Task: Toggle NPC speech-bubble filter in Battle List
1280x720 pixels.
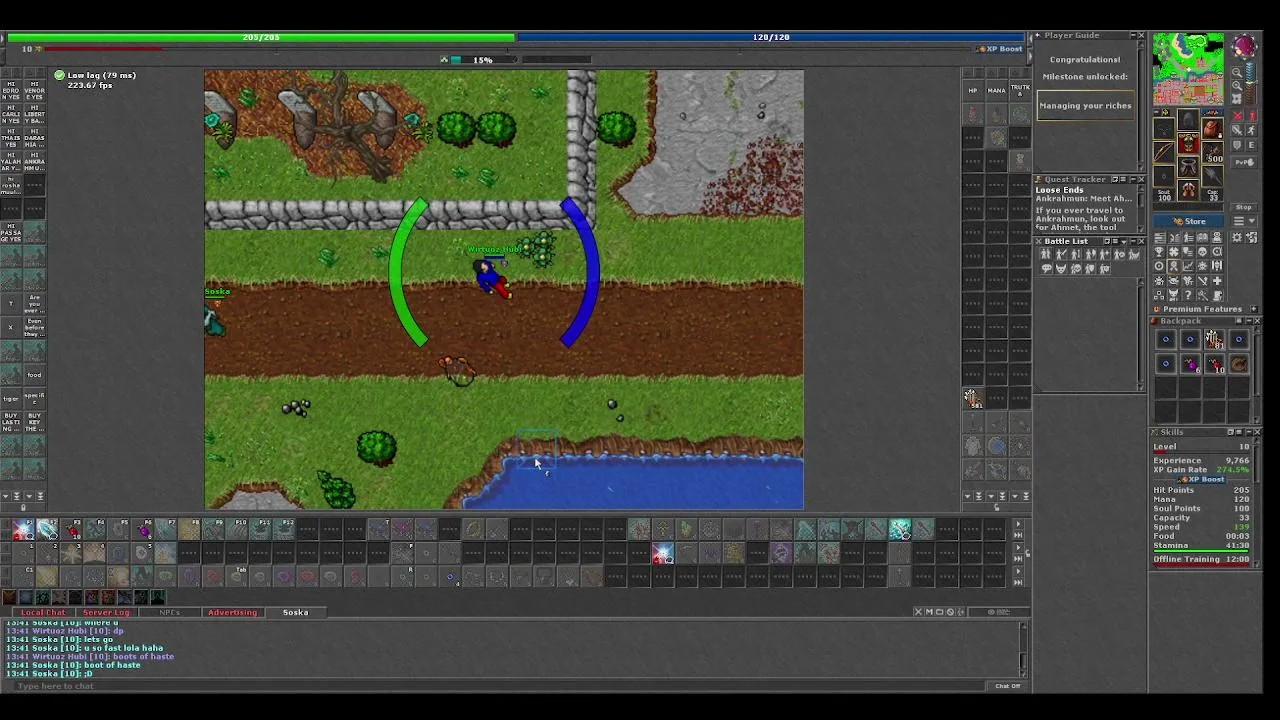Action: (x=1047, y=269)
